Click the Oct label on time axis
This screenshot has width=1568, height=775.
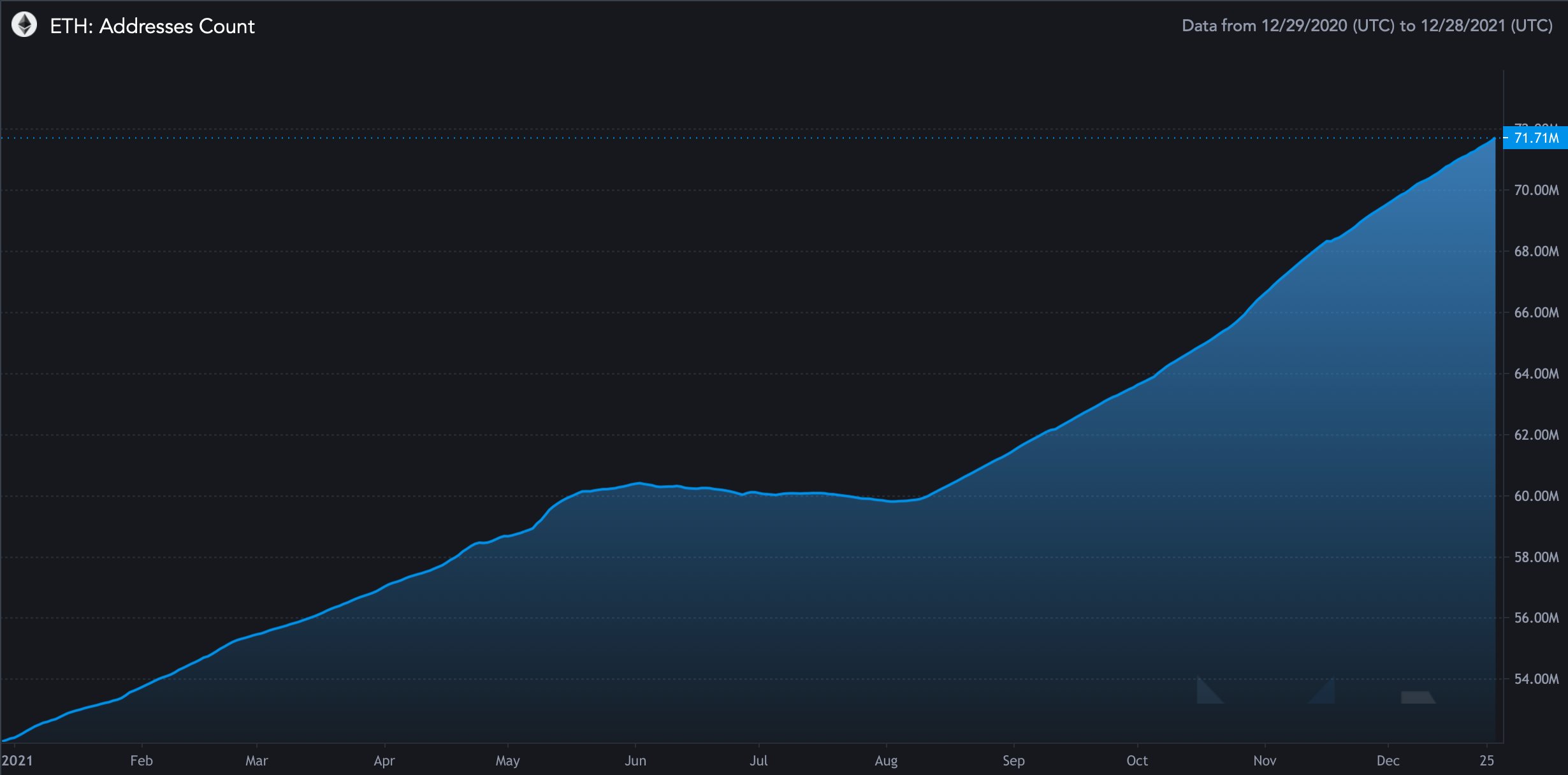pos(1137,760)
